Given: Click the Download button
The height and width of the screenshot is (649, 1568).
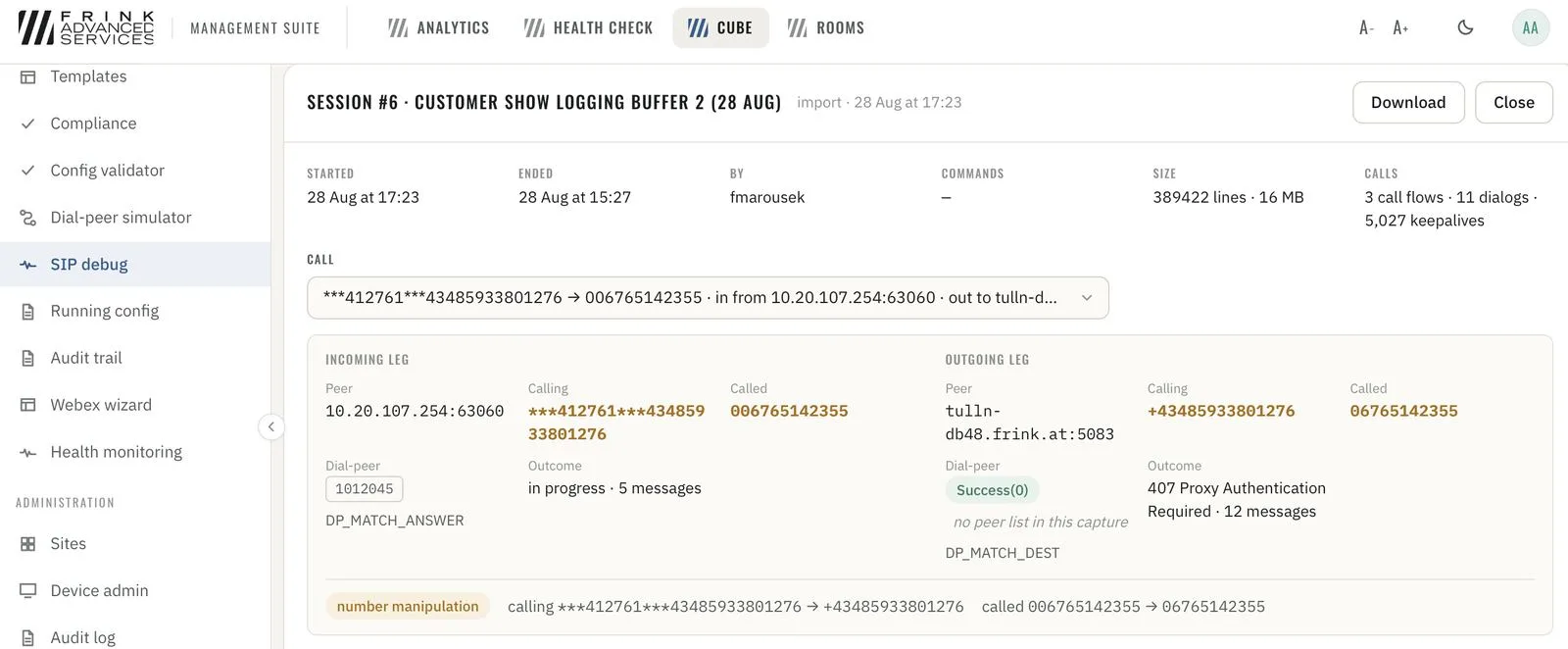Looking at the screenshot, I should coord(1408,103).
